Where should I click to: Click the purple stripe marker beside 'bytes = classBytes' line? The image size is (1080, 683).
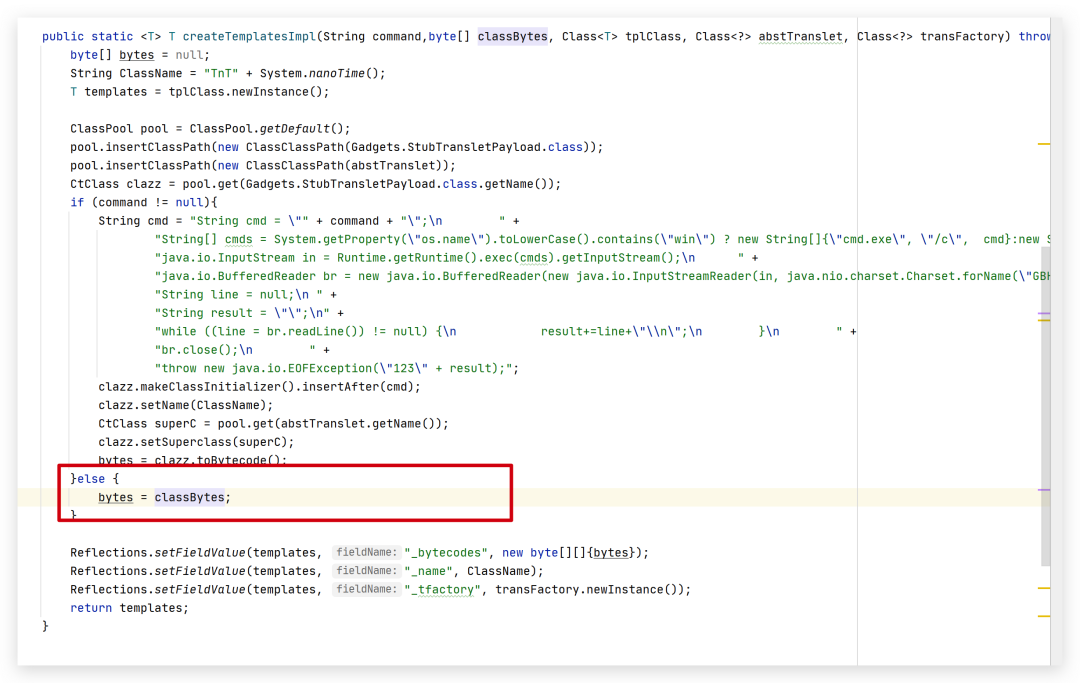1044,490
